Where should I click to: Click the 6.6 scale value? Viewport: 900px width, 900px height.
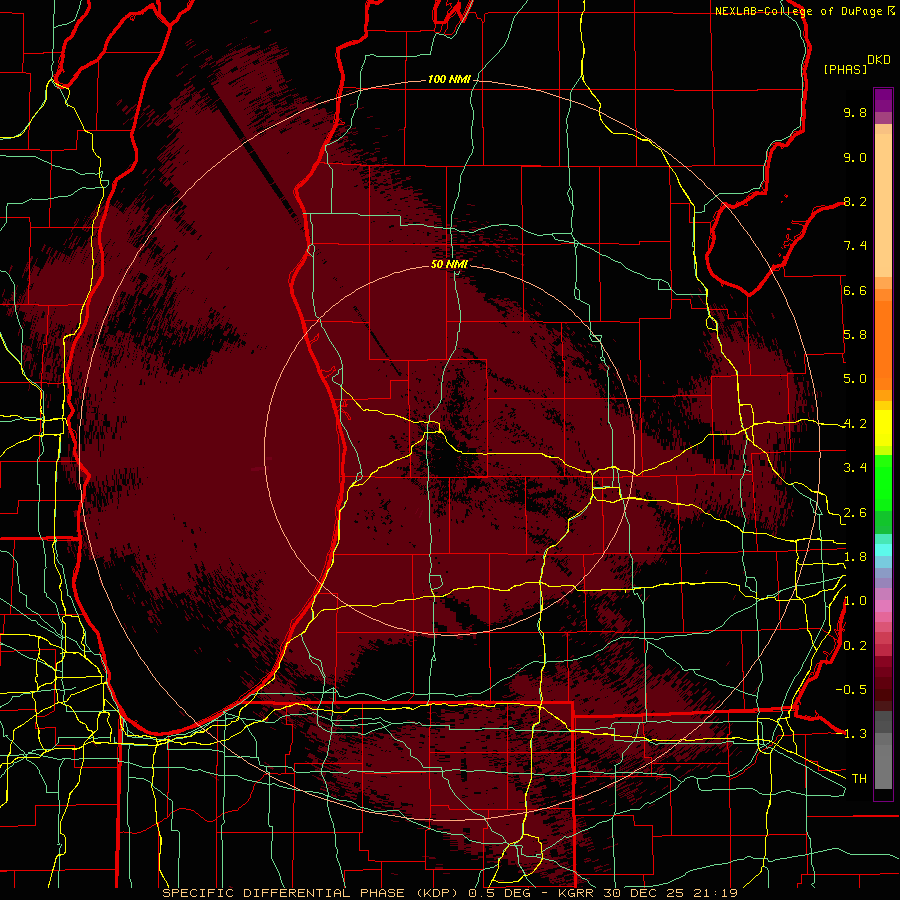[855, 290]
